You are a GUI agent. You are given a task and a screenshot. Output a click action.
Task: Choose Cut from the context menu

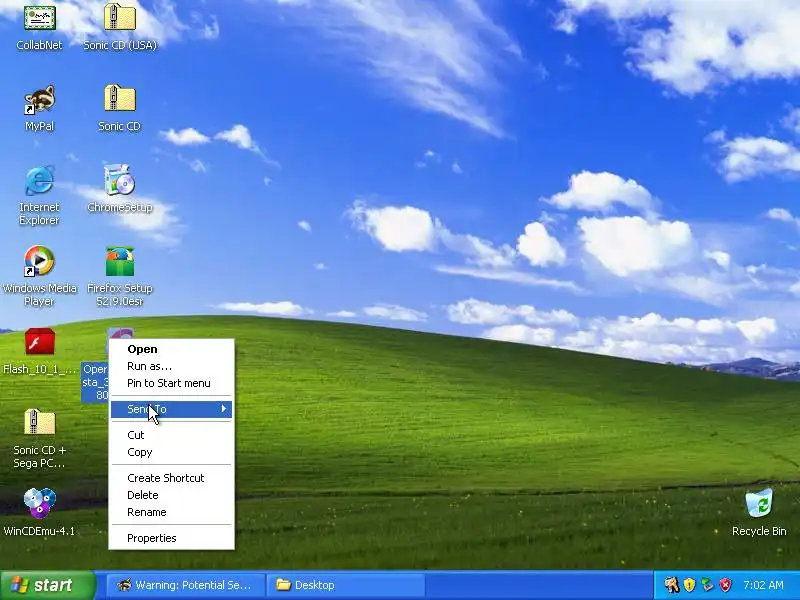pos(171,435)
